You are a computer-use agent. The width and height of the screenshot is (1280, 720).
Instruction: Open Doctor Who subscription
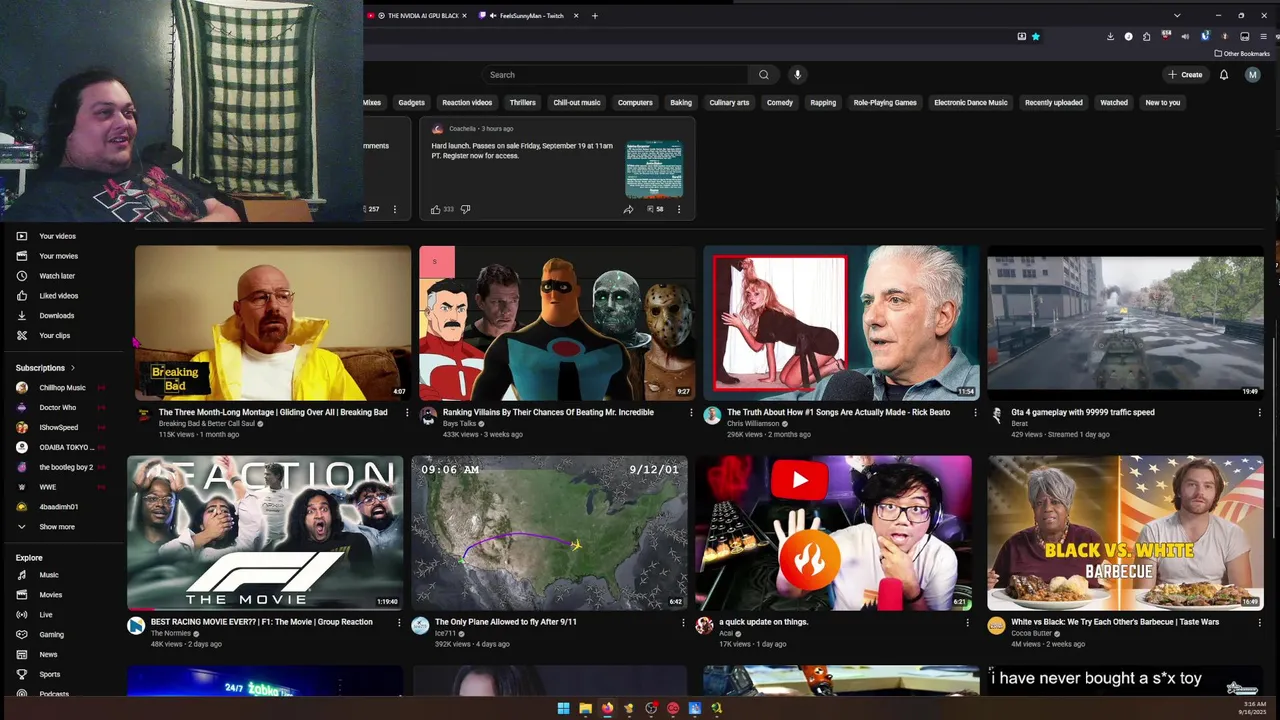point(60,408)
